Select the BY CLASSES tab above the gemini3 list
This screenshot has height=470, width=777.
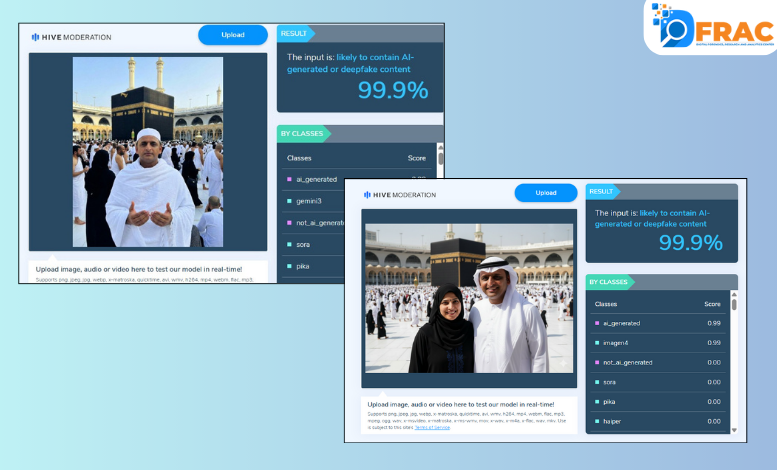coord(301,133)
